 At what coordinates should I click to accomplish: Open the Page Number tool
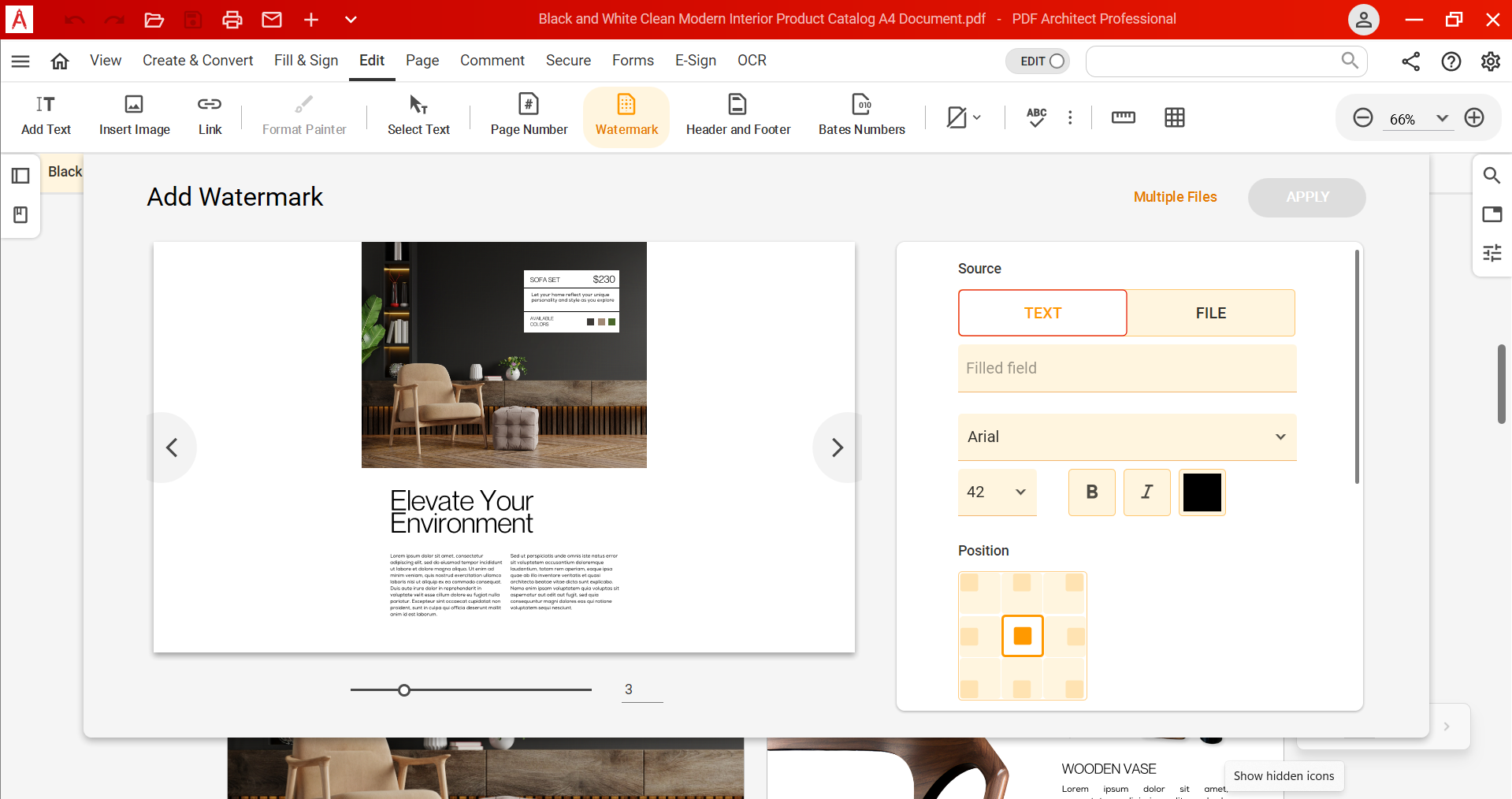point(528,114)
